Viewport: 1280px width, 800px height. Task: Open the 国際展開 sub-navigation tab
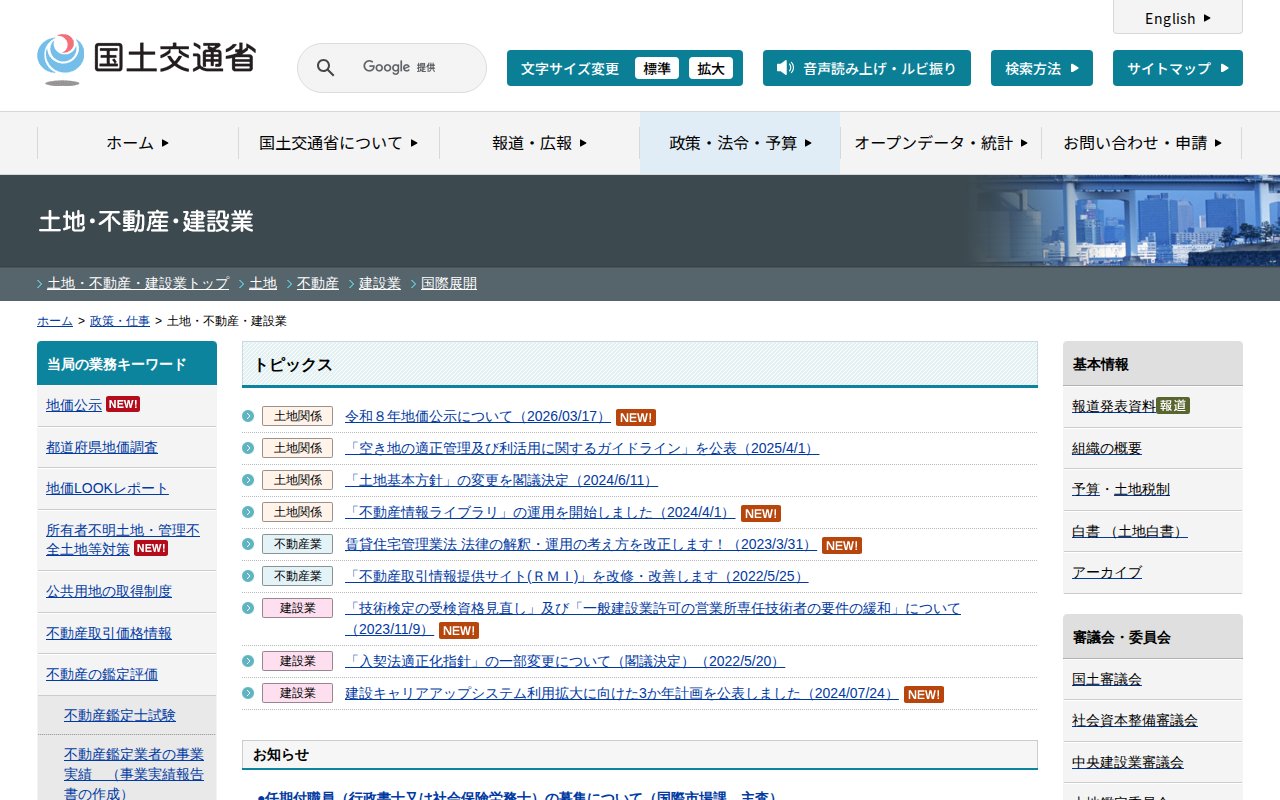pos(449,283)
